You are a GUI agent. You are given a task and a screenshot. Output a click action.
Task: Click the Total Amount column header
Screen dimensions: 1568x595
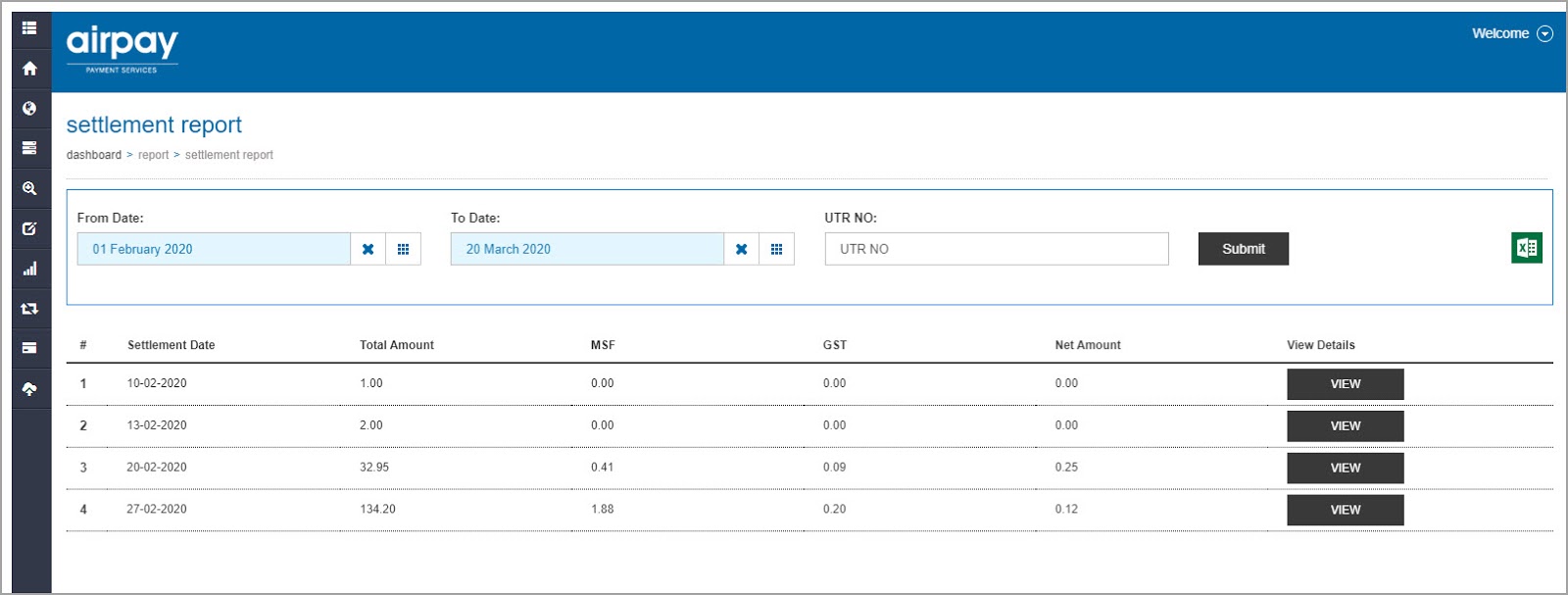397,345
